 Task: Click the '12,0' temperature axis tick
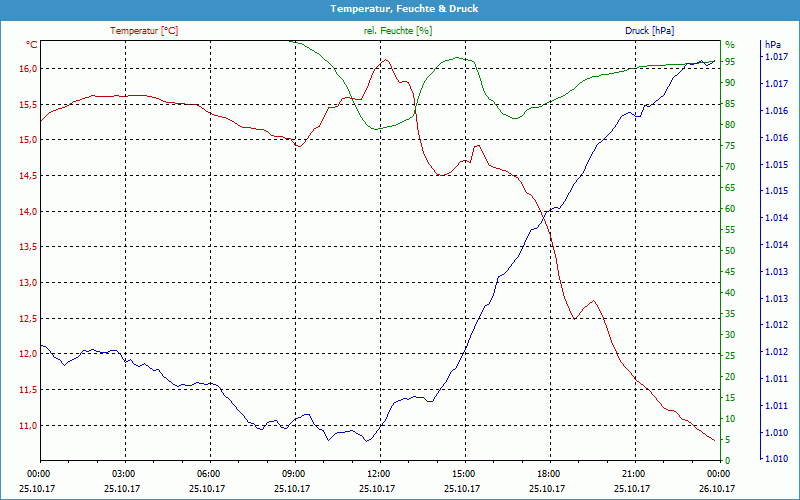[29, 354]
